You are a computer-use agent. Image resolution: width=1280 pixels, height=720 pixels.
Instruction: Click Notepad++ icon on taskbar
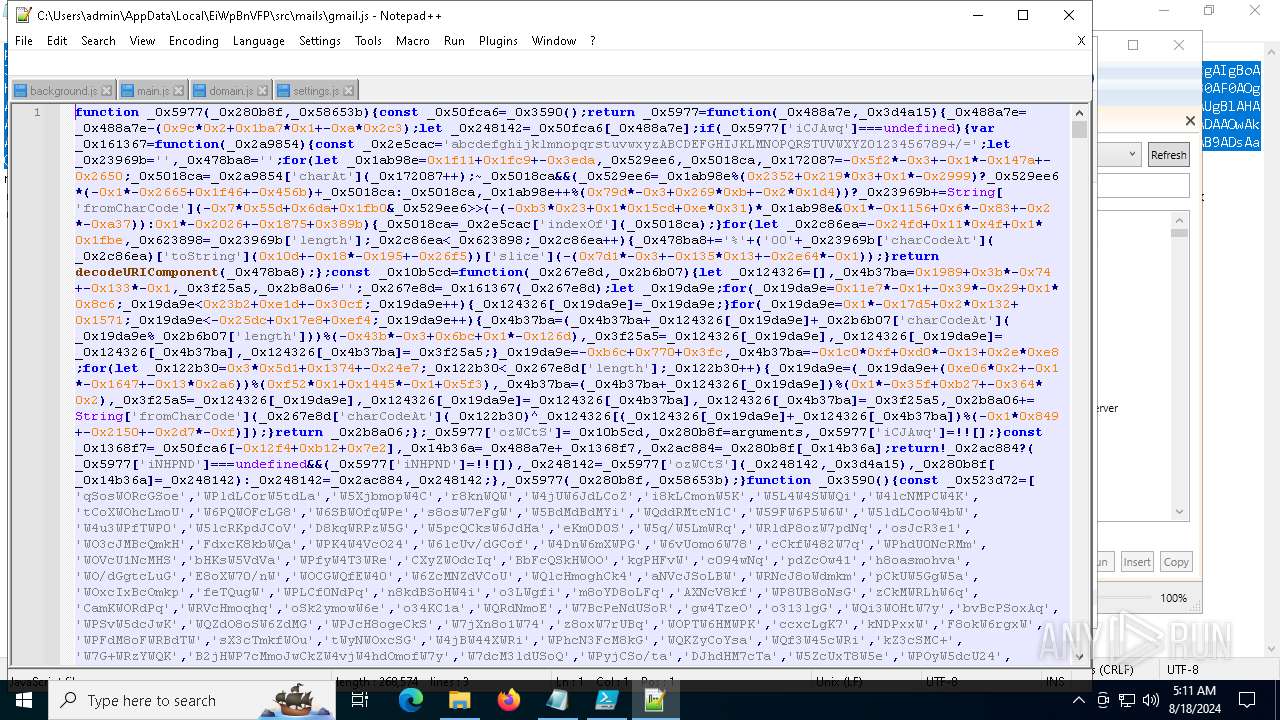(655, 700)
